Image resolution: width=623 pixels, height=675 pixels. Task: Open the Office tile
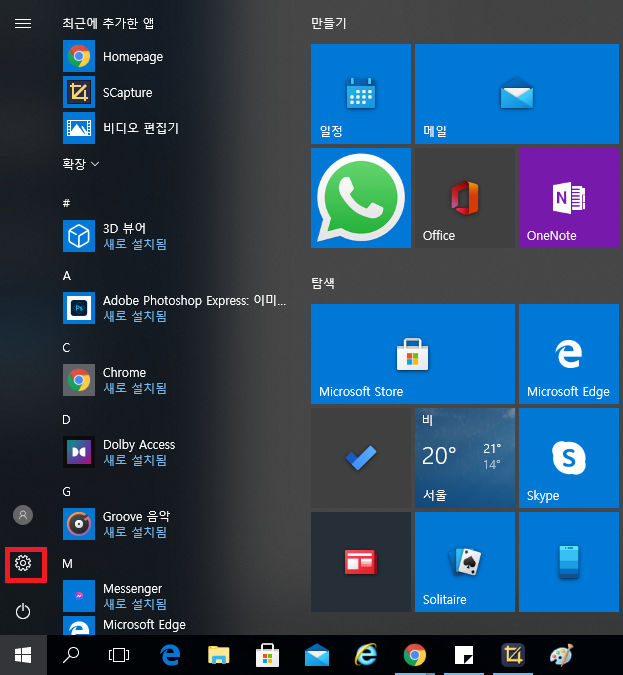pyautogui.click(x=465, y=198)
